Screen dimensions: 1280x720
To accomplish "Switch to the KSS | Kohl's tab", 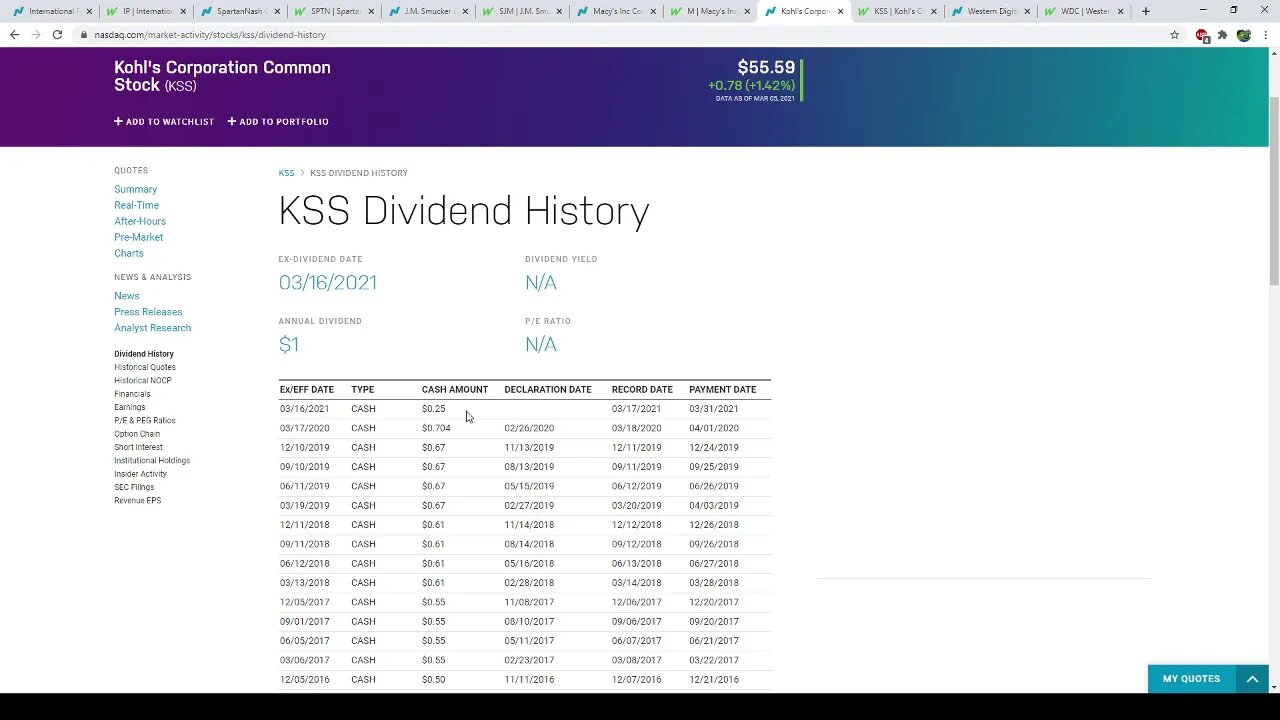I will click(x=898, y=11).
